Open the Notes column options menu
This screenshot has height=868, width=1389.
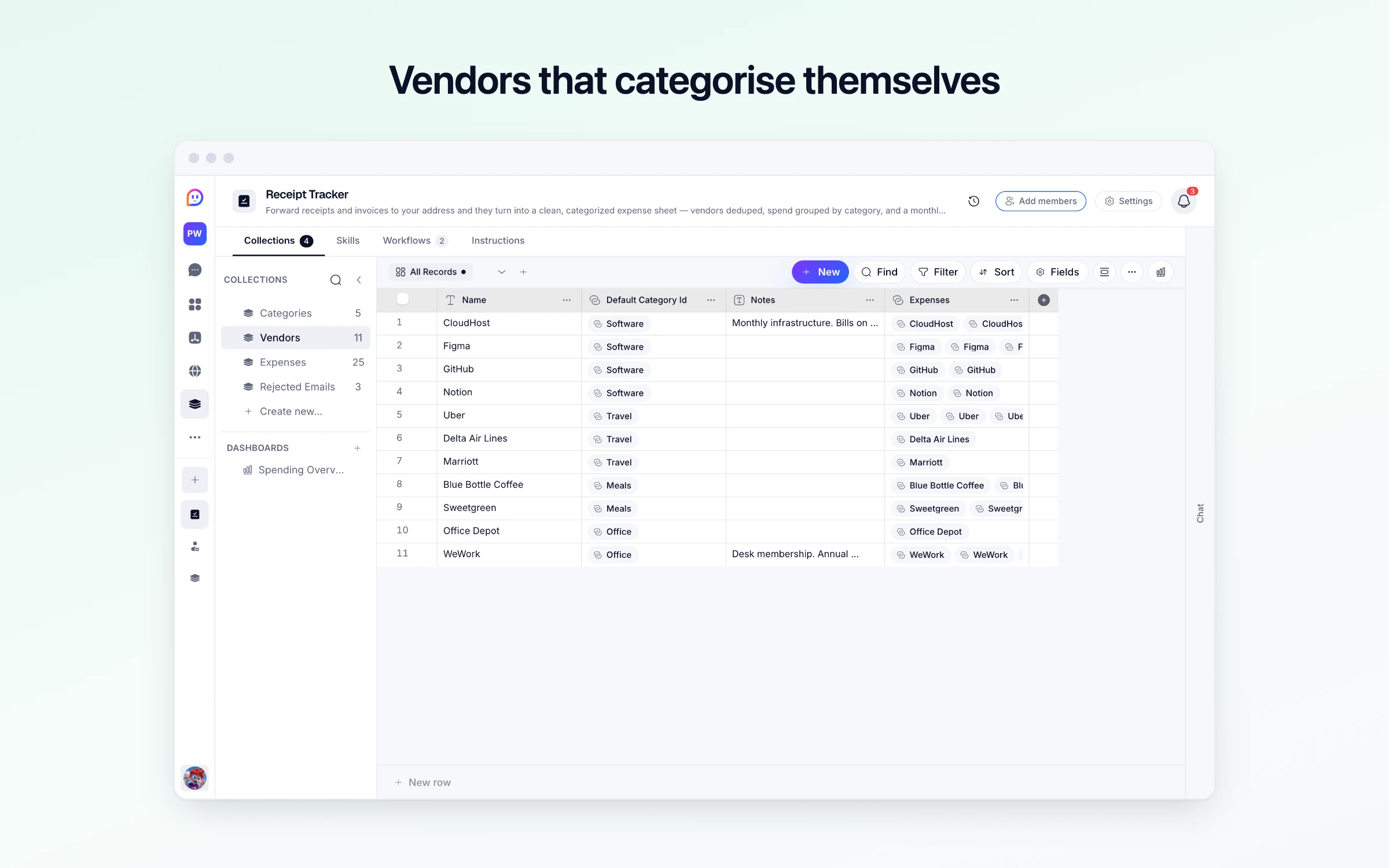pos(870,300)
